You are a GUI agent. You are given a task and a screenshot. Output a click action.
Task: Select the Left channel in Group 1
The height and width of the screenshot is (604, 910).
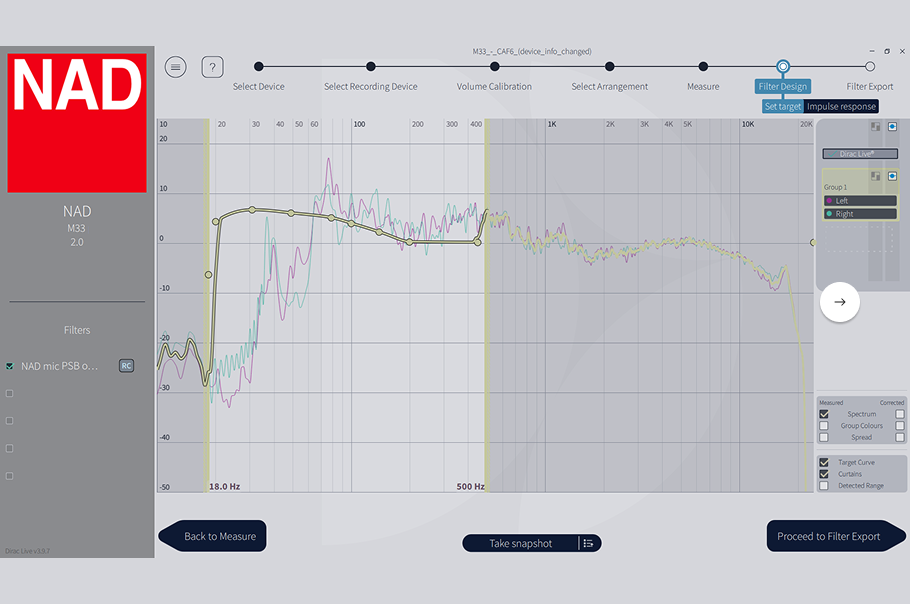click(860, 201)
